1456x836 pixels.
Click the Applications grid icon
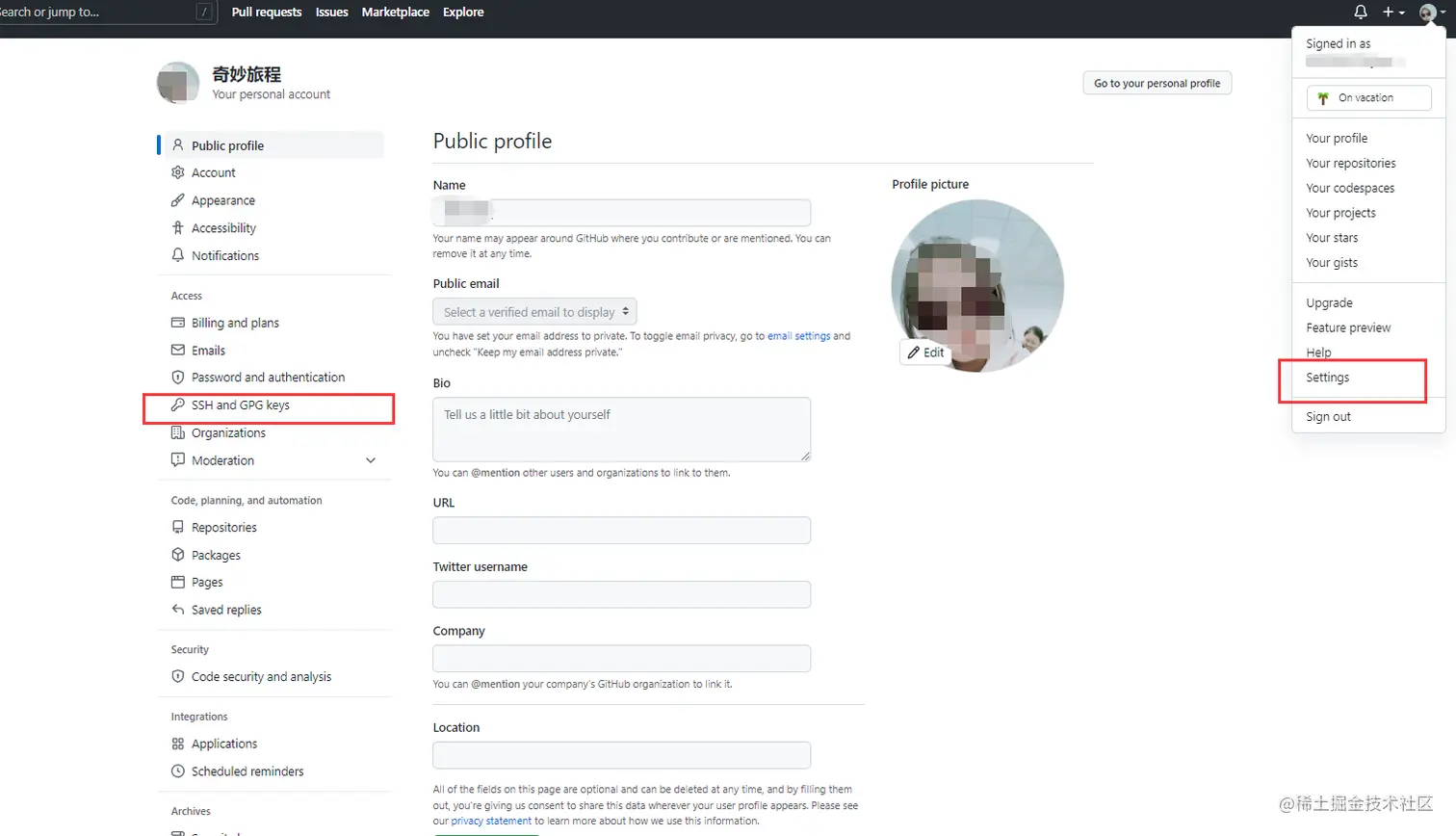177,744
